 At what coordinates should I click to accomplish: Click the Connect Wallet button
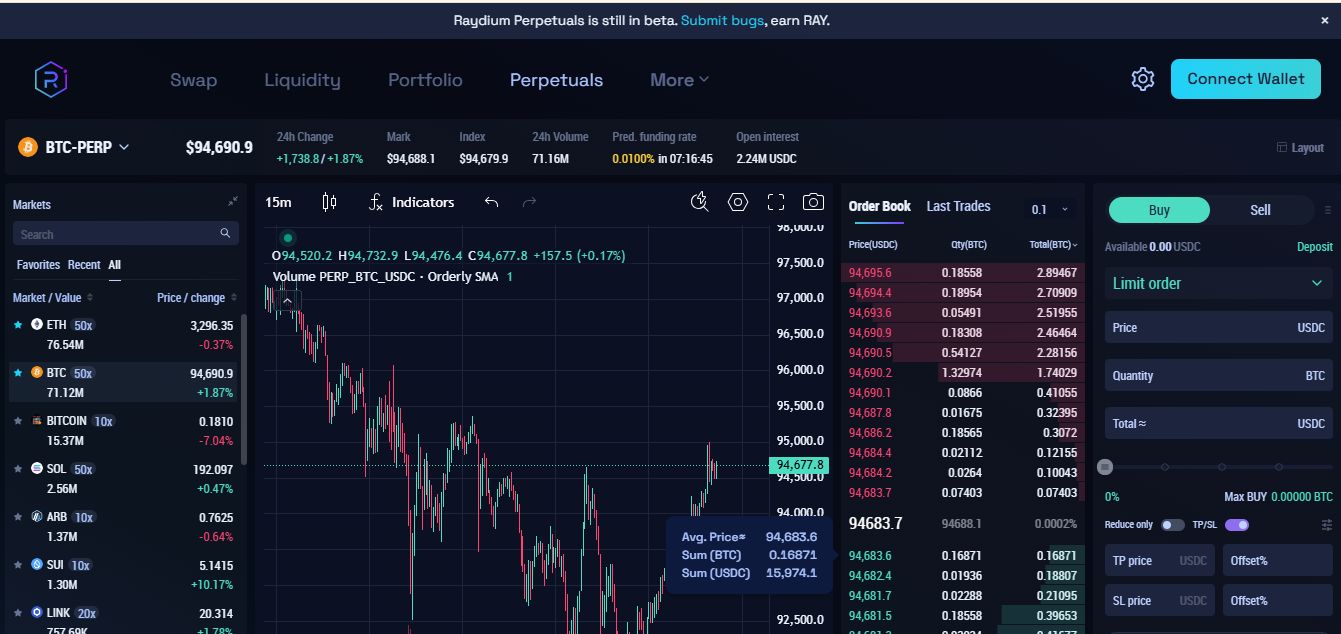pyautogui.click(x=1245, y=79)
